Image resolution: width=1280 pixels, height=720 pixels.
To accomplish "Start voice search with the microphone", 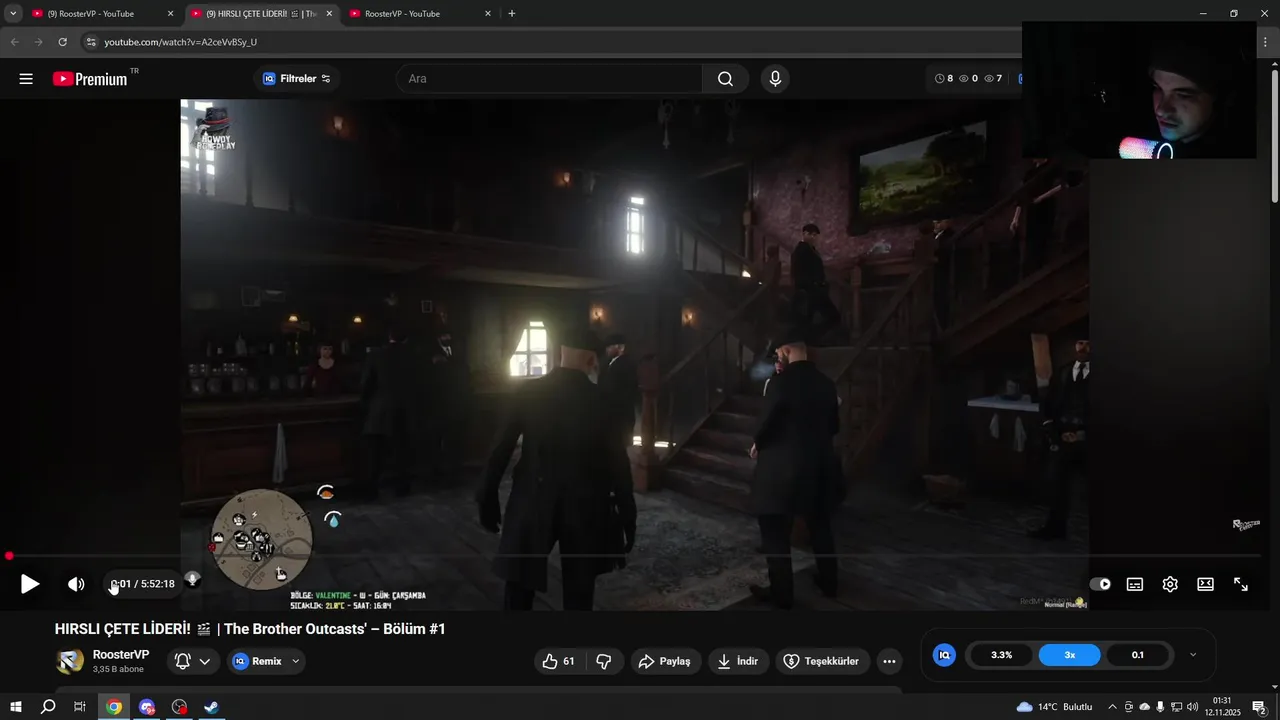I will coord(775,79).
